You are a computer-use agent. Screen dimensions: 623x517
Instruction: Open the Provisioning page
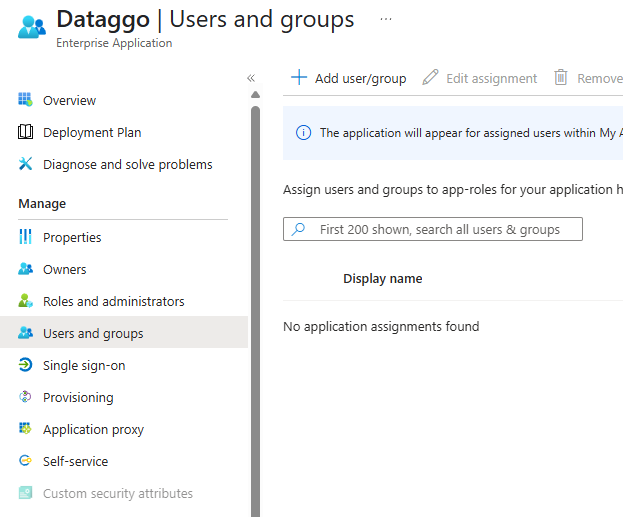coord(78,397)
